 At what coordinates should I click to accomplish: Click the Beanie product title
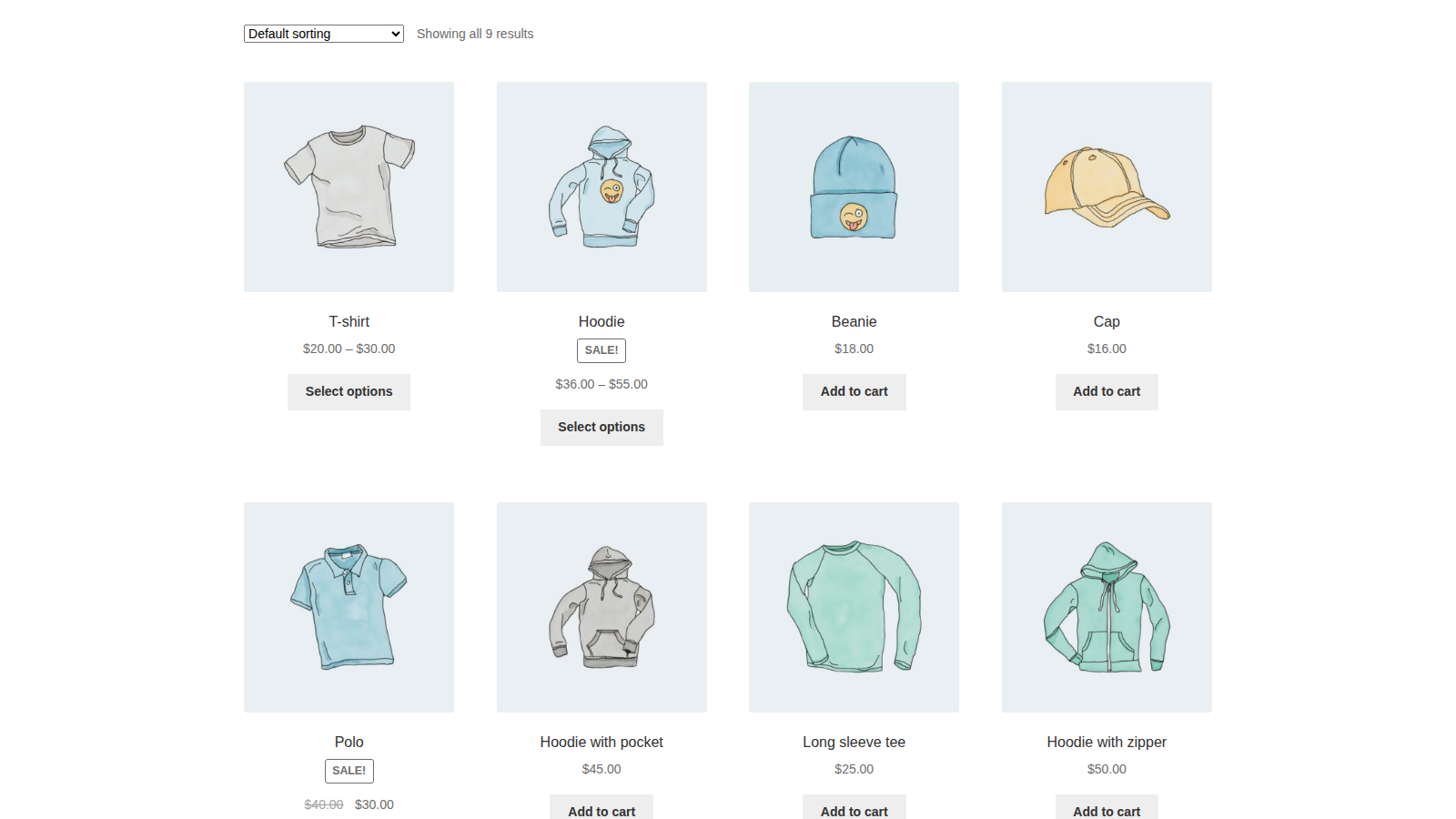(x=854, y=321)
